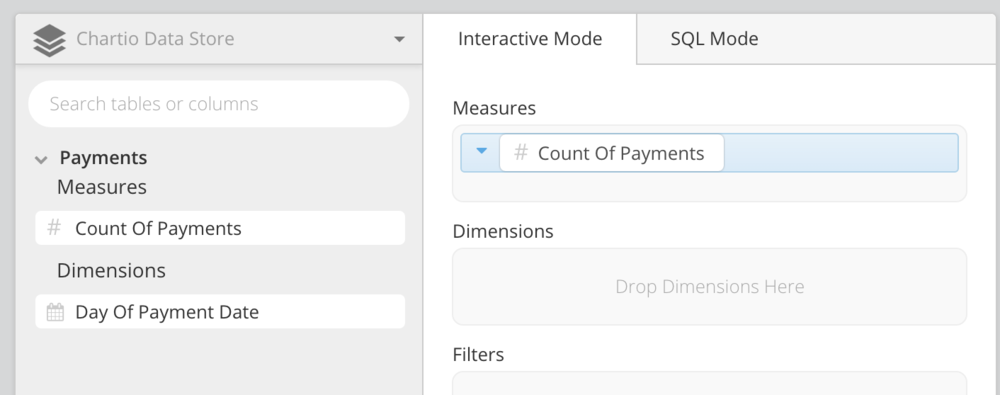1000x395 pixels.
Task: Click the Drop Dimensions Here area
Action: (x=709, y=287)
